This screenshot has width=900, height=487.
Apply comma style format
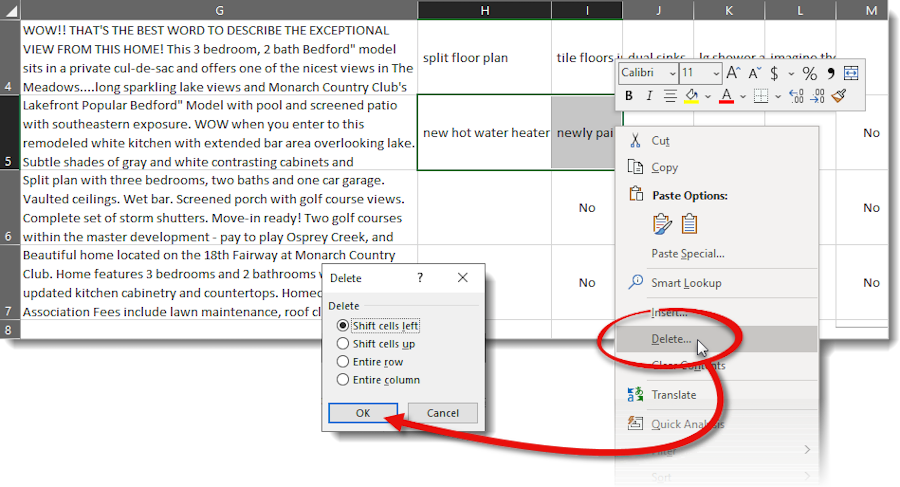(x=831, y=74)
